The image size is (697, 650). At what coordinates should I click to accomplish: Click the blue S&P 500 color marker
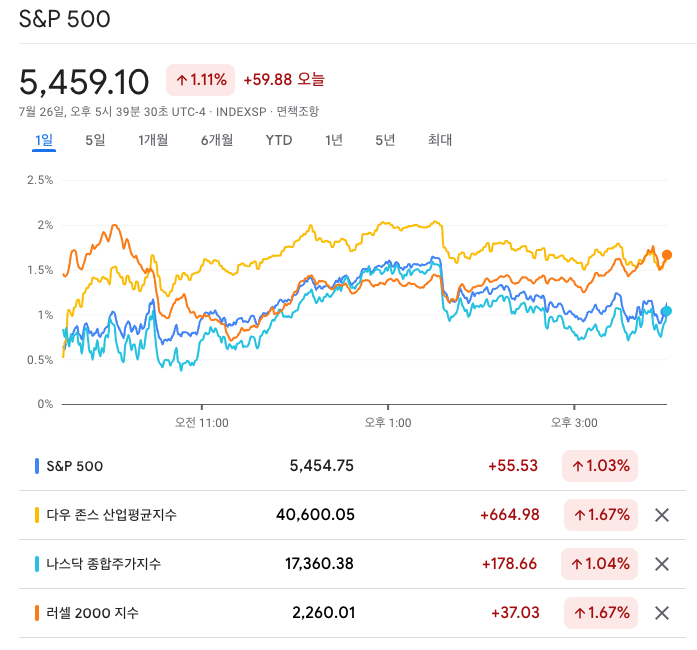click(x=37, y=466)
